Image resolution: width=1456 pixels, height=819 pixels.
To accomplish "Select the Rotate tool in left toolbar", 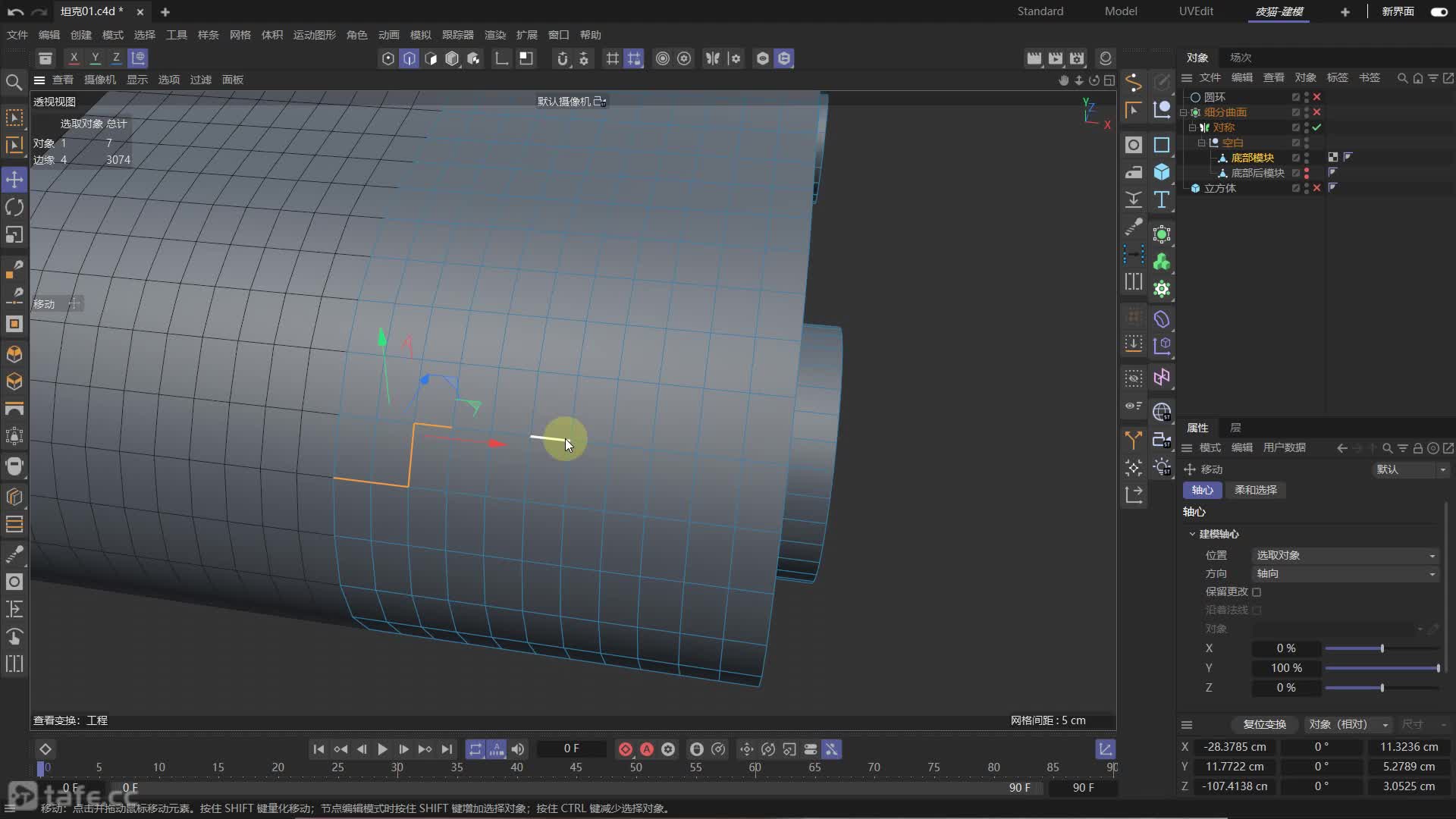I will coord(14,207).
